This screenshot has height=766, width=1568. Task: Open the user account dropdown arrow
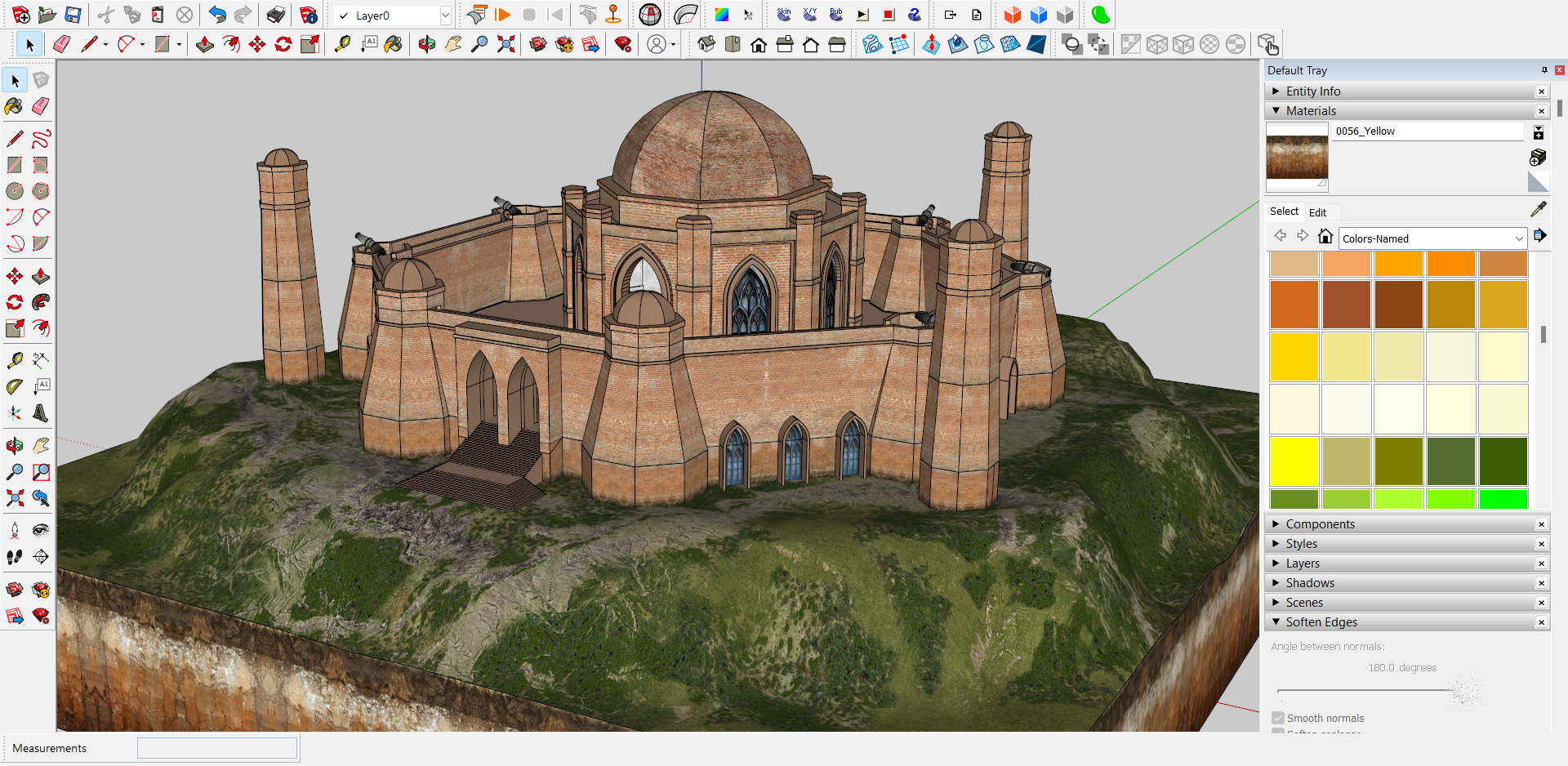tap(673, 45)
